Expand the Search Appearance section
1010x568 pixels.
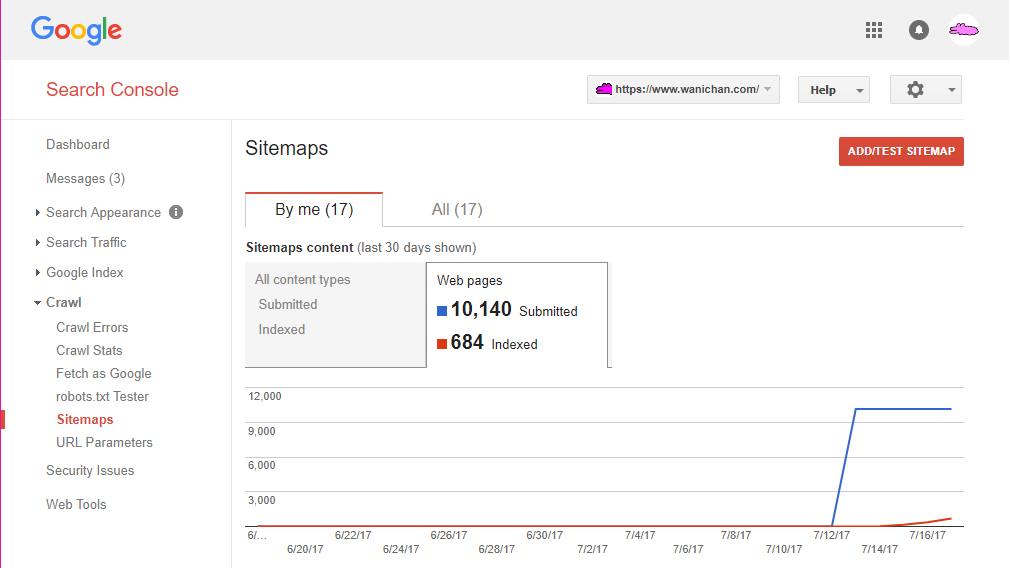point(37,212)
